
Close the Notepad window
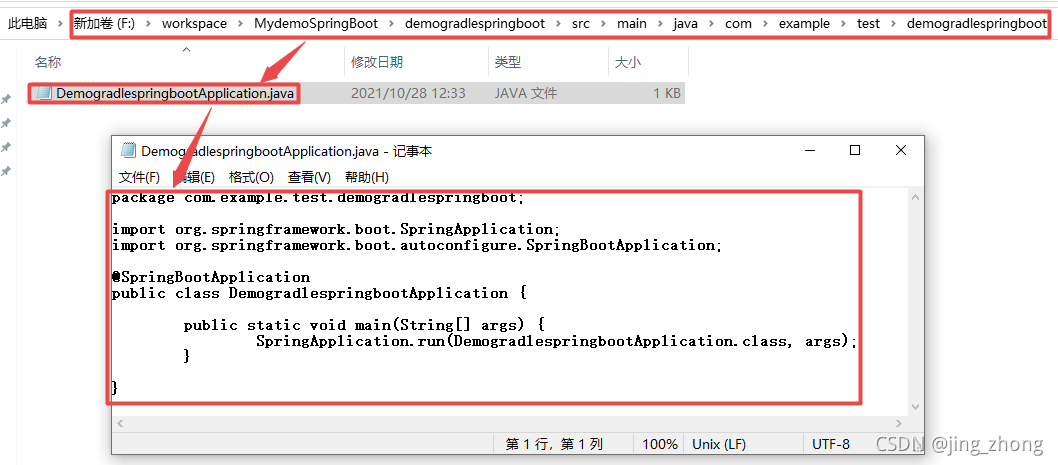pyautogui.click(x=901, y=151)
